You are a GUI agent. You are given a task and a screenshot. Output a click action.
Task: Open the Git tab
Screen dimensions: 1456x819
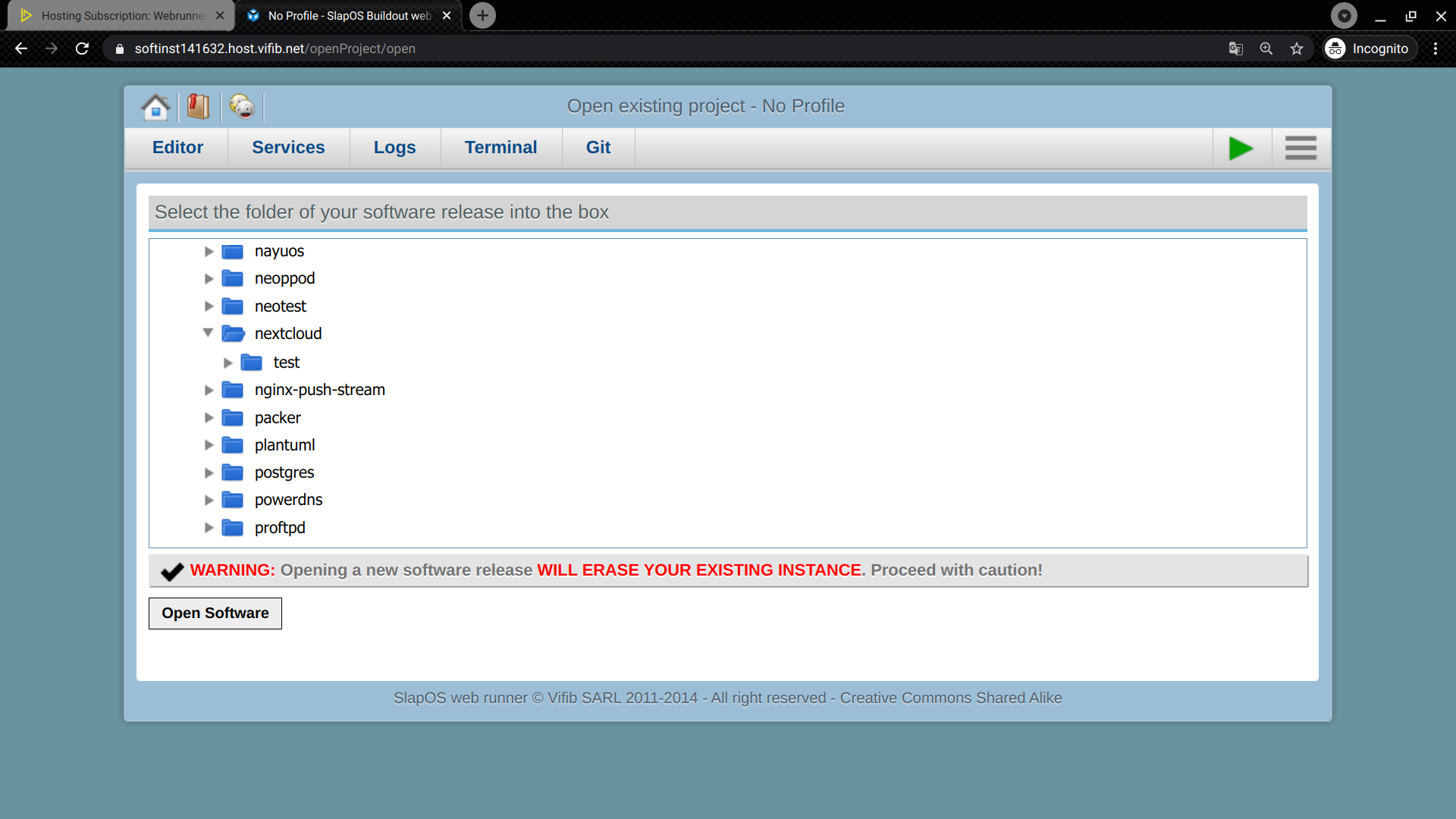point(598,147)
